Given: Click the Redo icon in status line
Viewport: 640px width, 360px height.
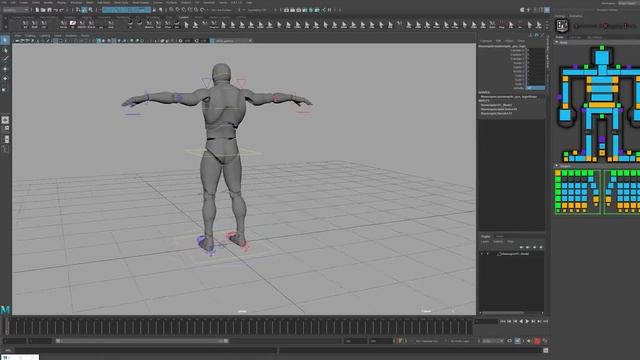Looking at the screenshot, I should coord(62,10).
